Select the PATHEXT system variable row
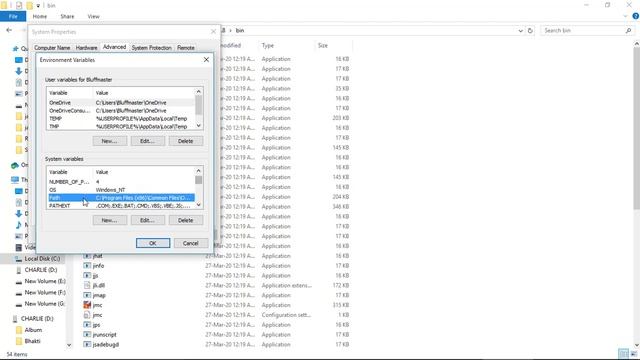Viewport: 640px width, 360px height. pyautogui.click(x=121, y=206)
